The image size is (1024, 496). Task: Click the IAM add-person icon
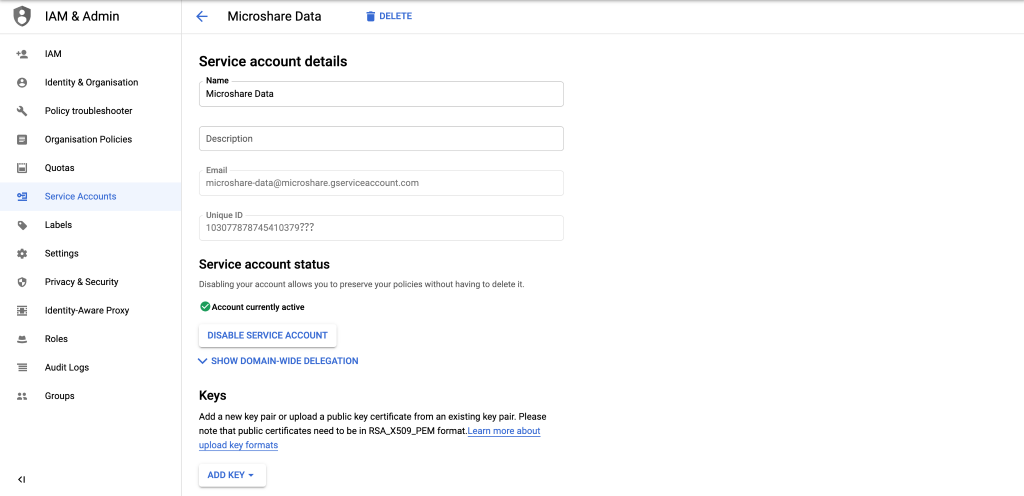(x=22, y=54)
